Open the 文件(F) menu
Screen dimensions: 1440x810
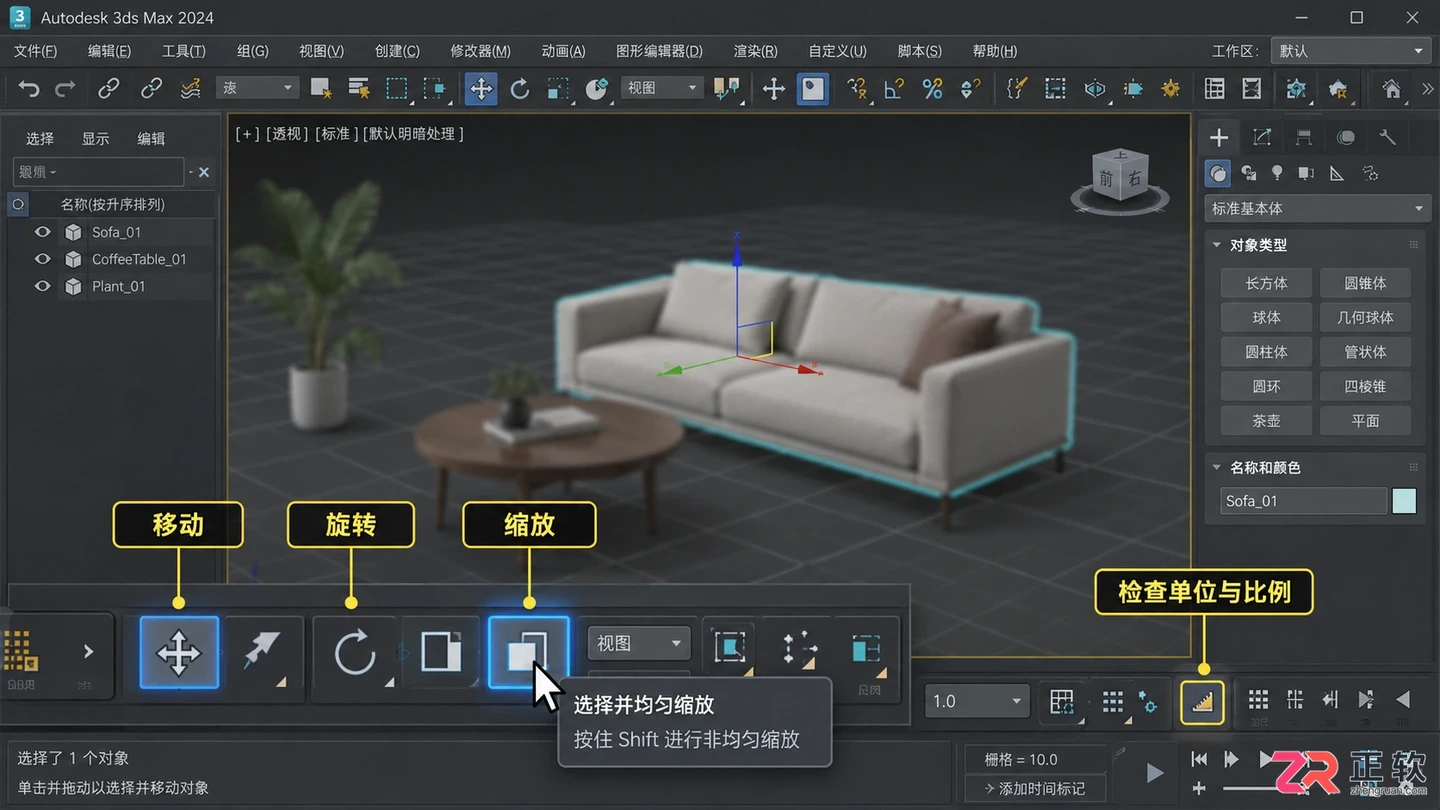[35, 51]
